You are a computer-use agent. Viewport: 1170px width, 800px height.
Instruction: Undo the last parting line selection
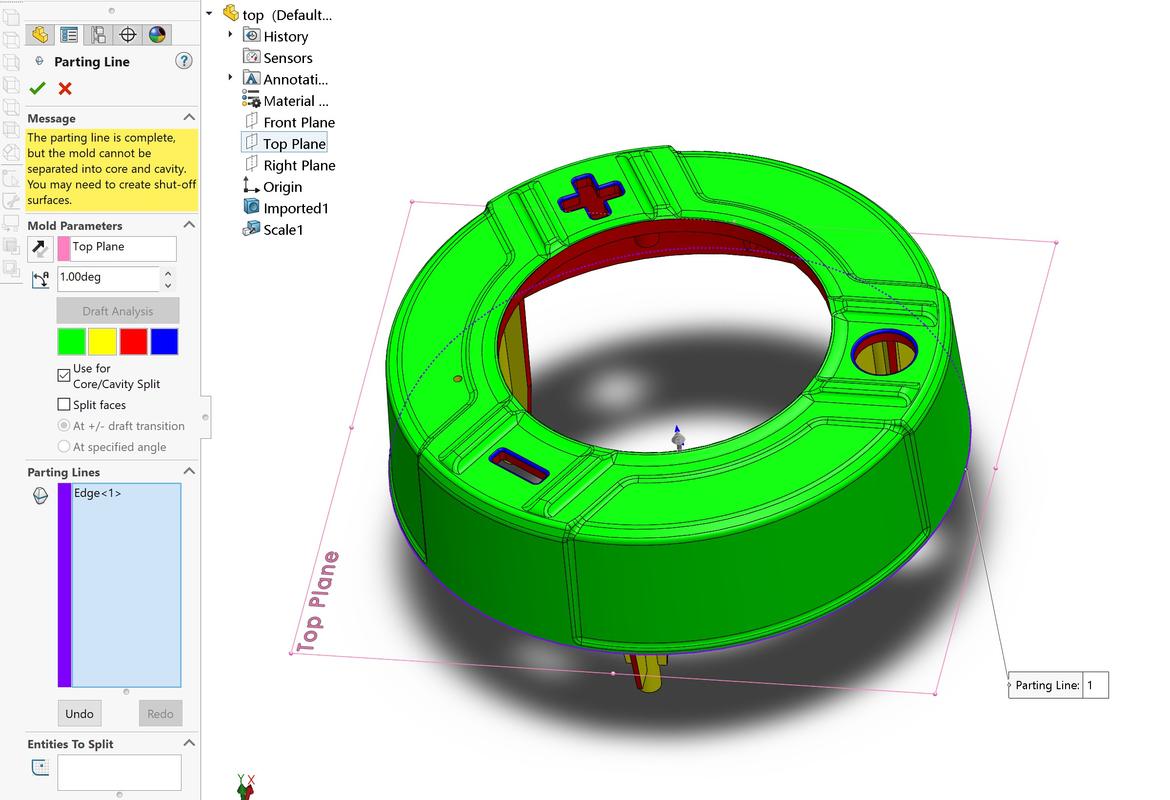[x=79, y=713]
